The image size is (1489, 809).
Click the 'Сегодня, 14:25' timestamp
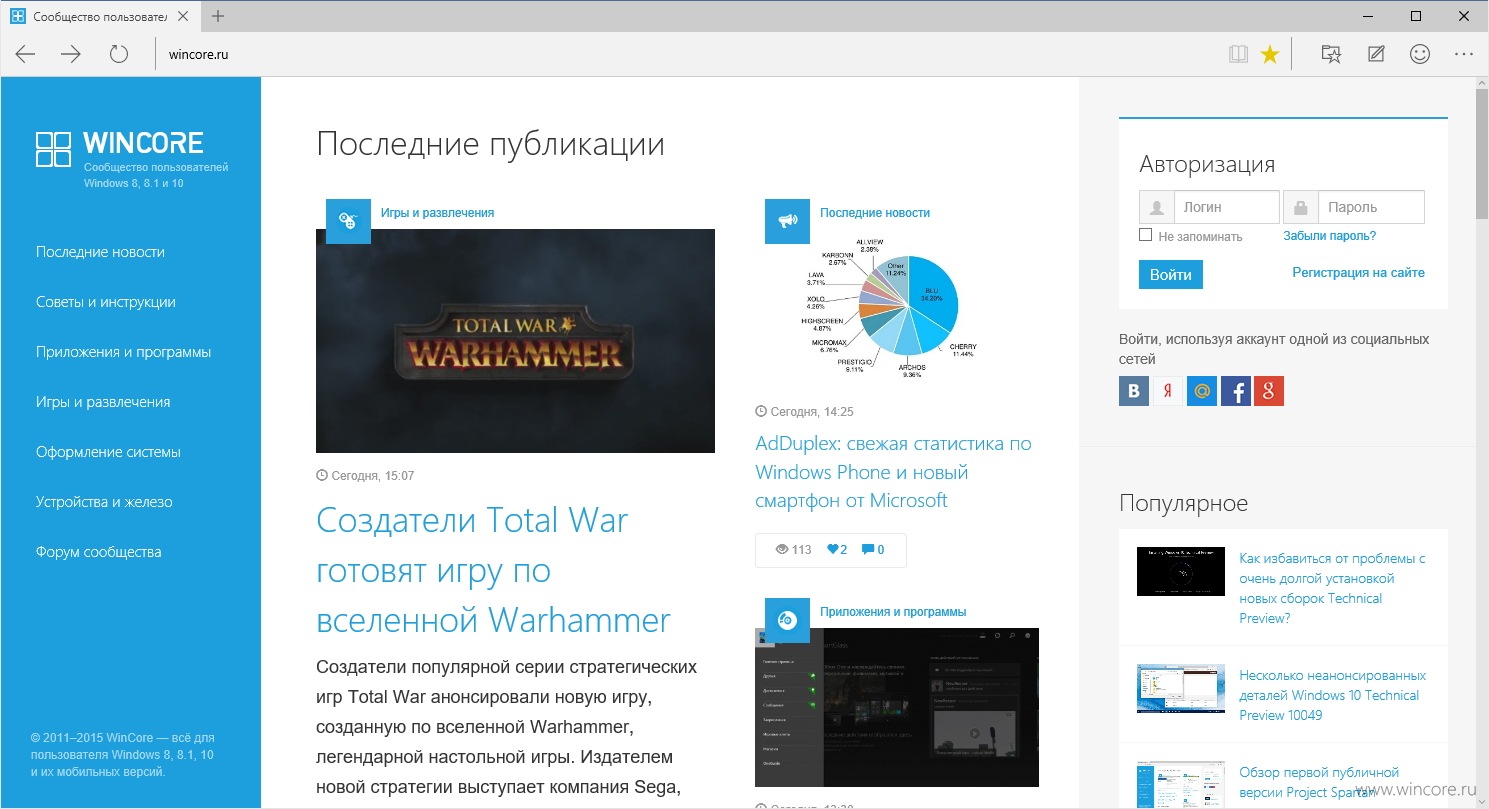[805, 412]
